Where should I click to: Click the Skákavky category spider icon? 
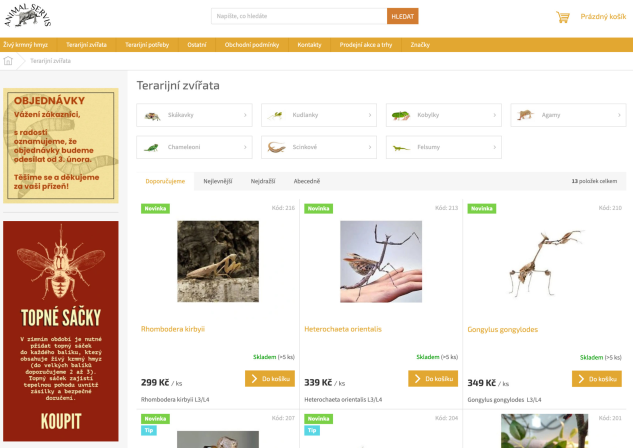[x=153, y=116]
